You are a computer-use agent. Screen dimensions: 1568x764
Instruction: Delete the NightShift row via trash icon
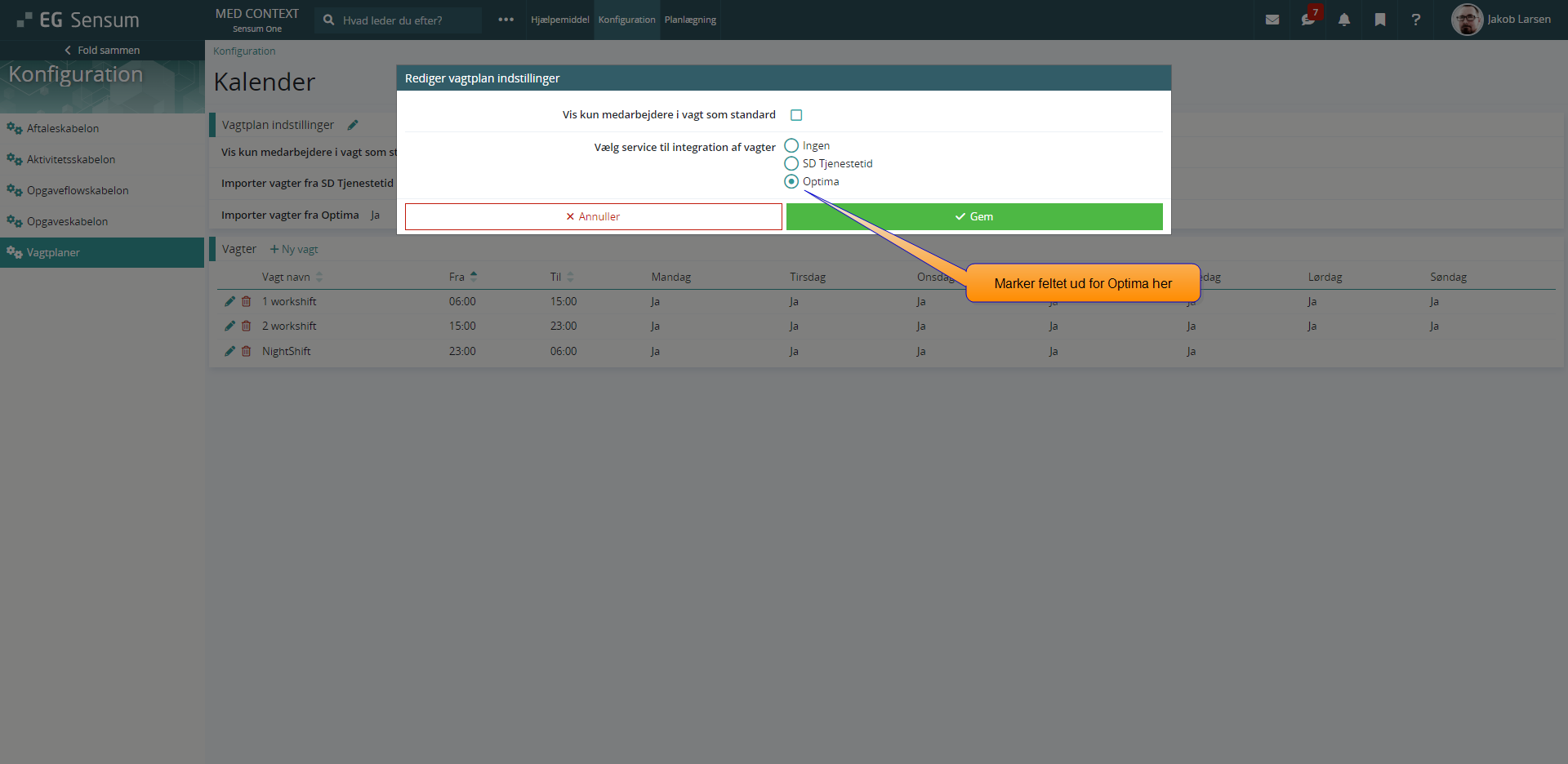[246, 351]
